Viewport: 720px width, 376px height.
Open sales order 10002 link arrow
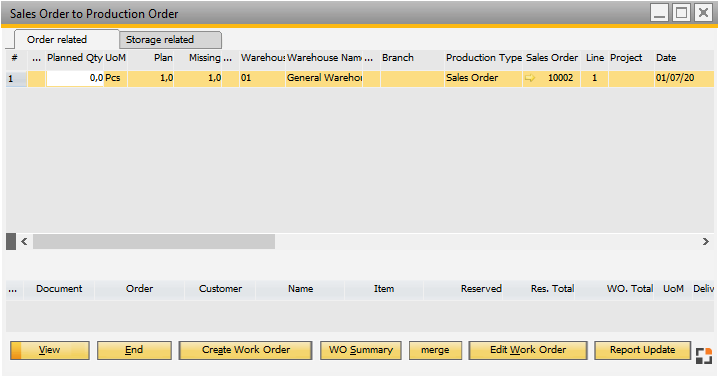coord(530,78)
